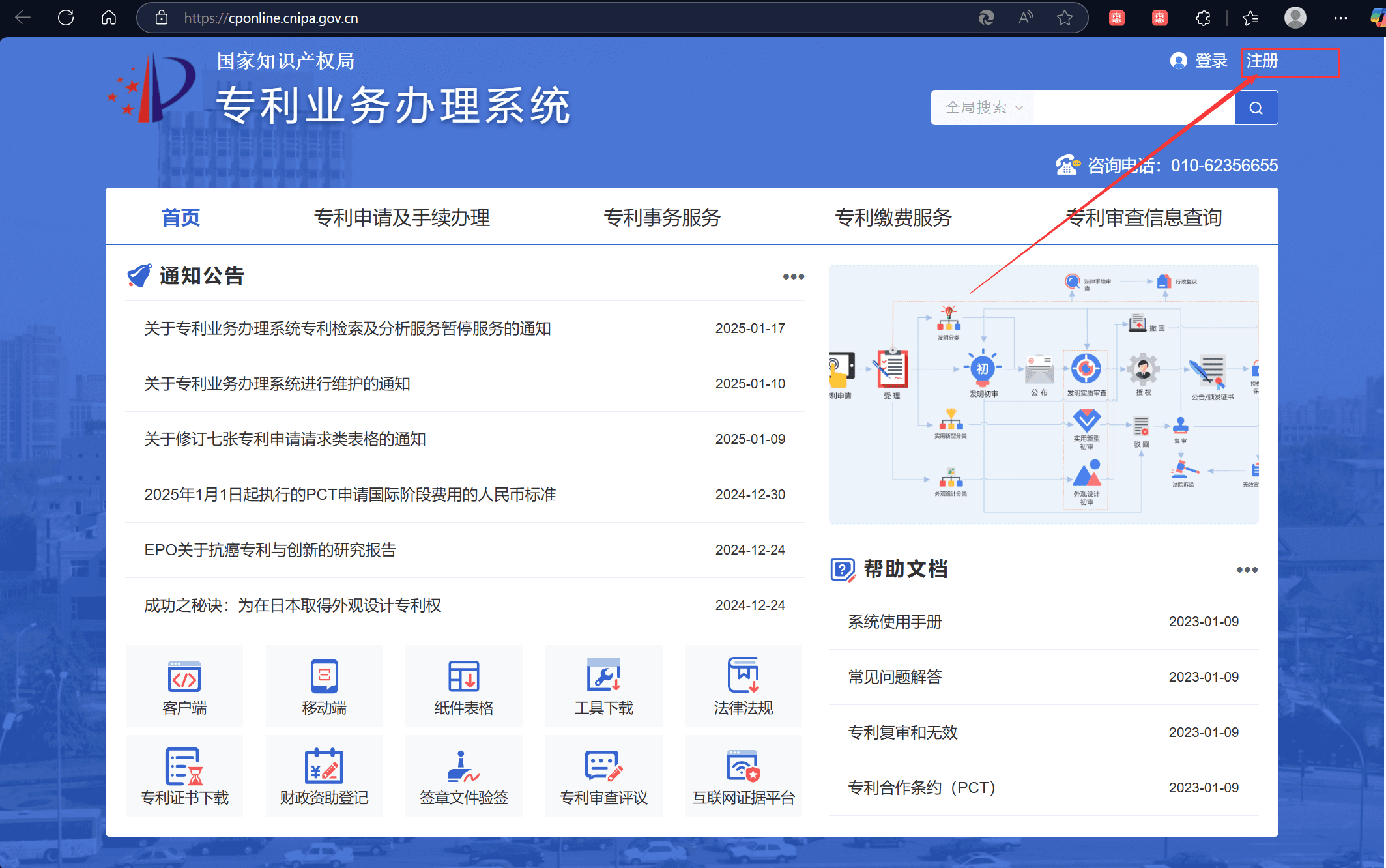Image resolution: width=1386 pixels, height=868 pixels.
Task: Click the read aloud icon in address bar
Action: pyautogui.click(x=1026, y=18)
